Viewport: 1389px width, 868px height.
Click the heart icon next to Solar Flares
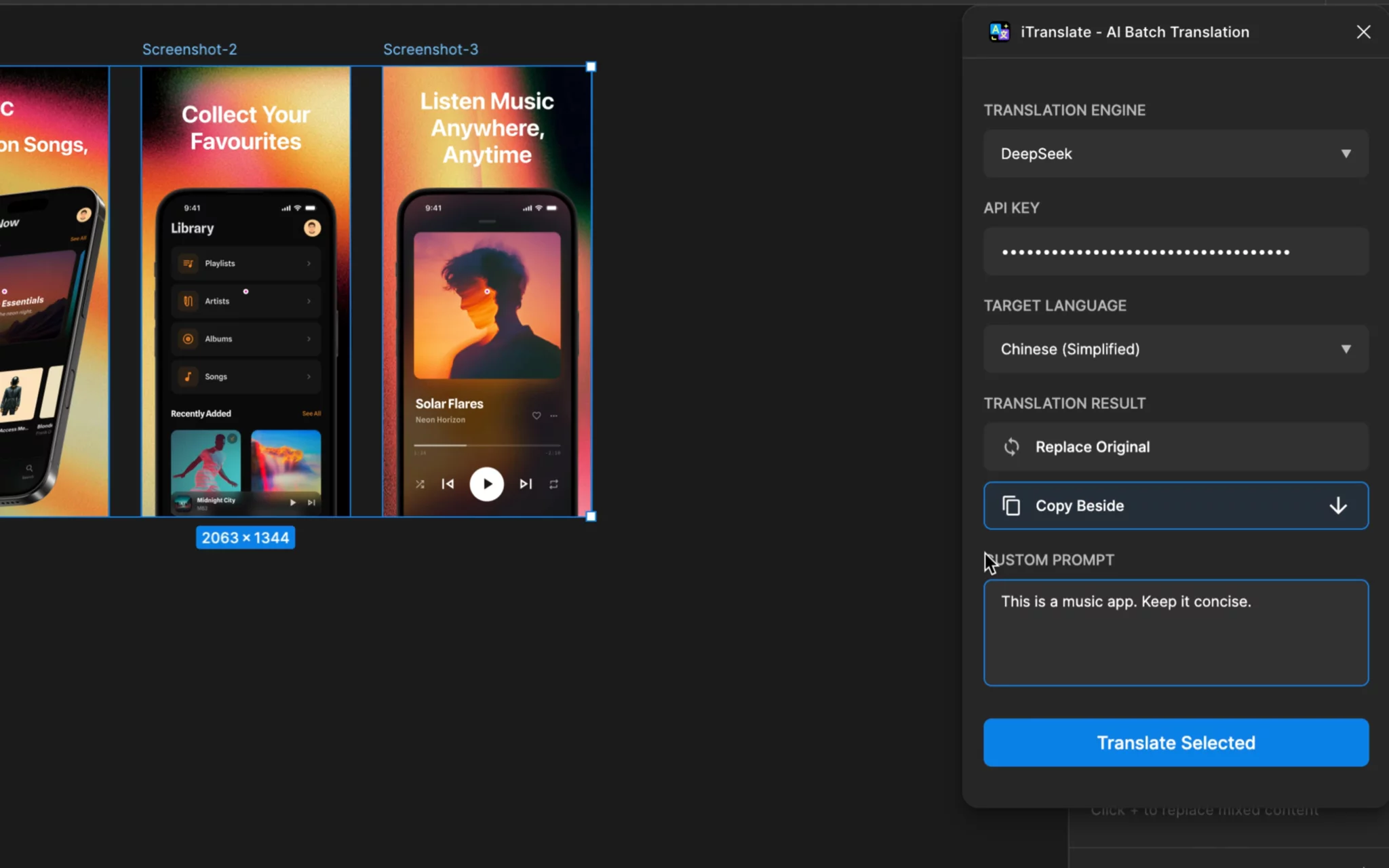(x=536, y=416)
